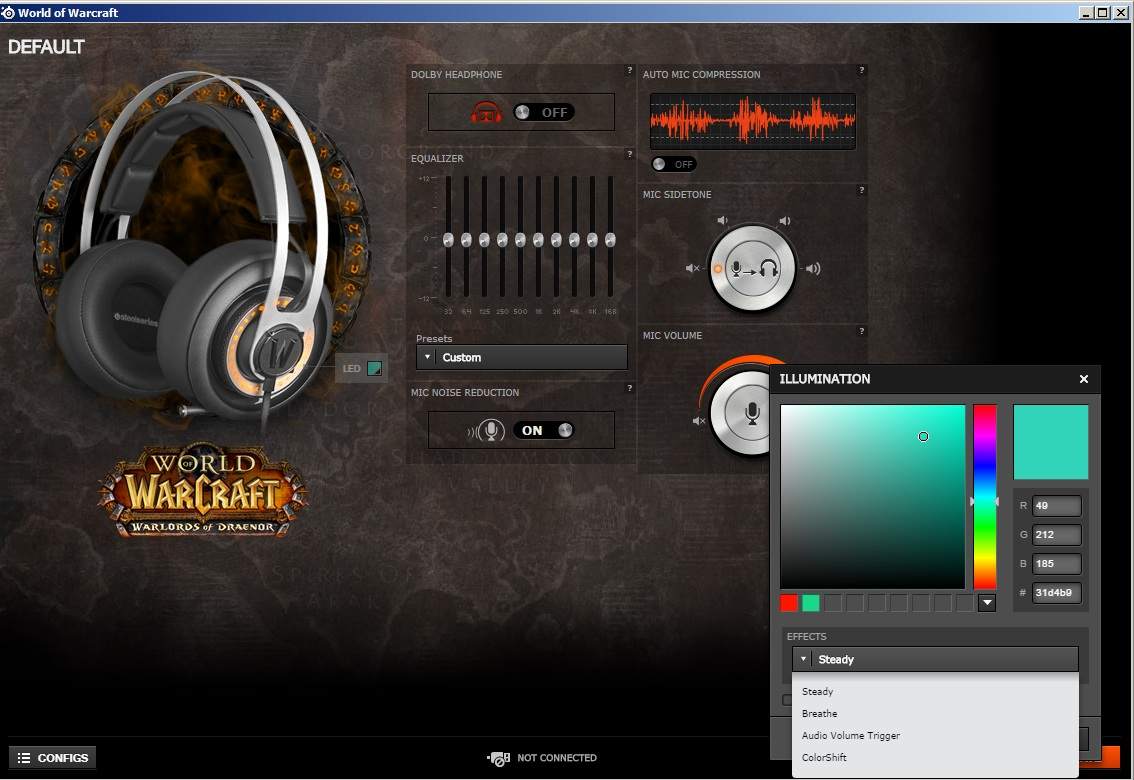Open help for the Equalizer panel
Image resolution: width=1134 pixels, height=780 pixels.
629,154
